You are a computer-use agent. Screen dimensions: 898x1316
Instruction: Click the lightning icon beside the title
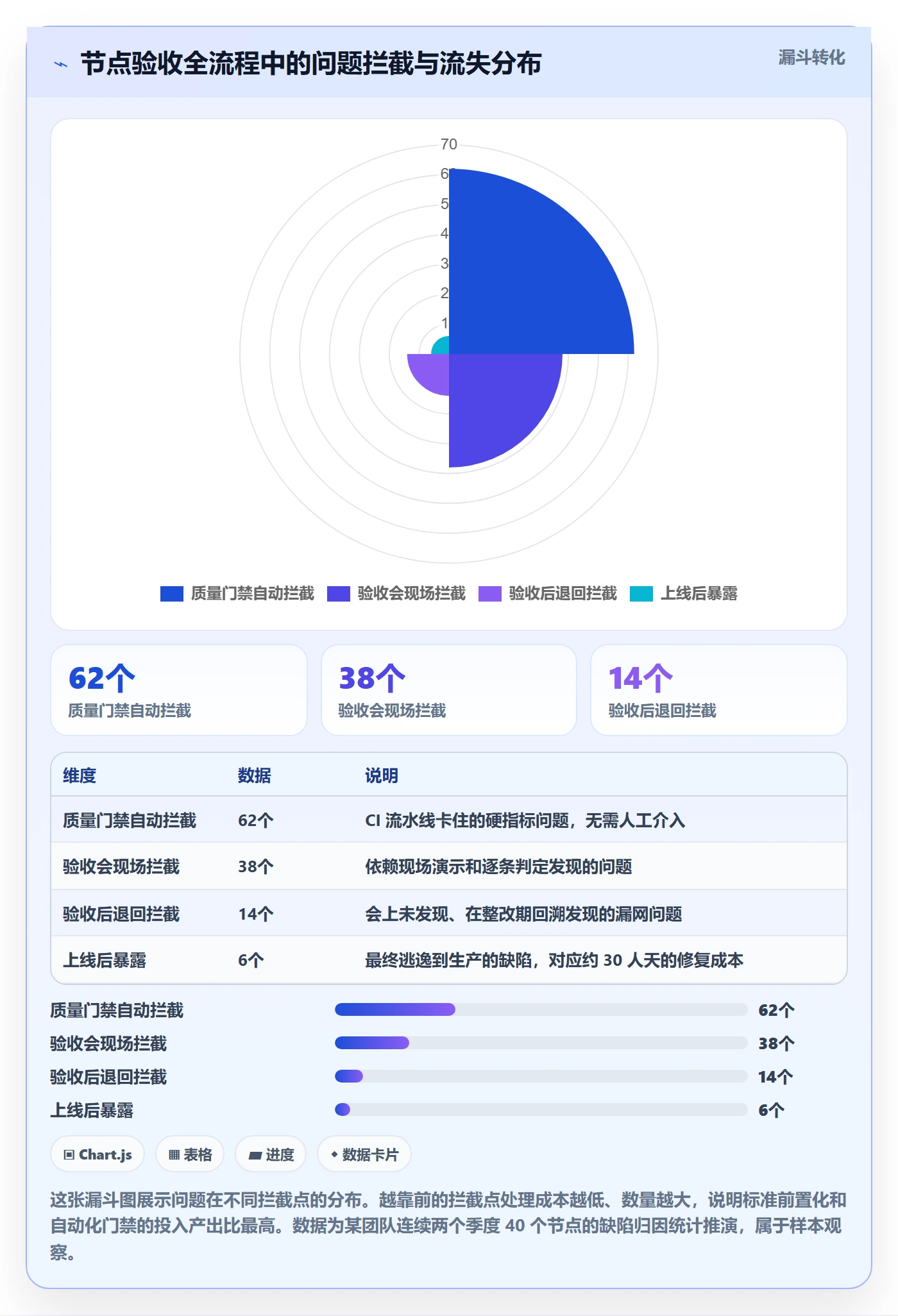pyautogui.click(x=60, y=64)
